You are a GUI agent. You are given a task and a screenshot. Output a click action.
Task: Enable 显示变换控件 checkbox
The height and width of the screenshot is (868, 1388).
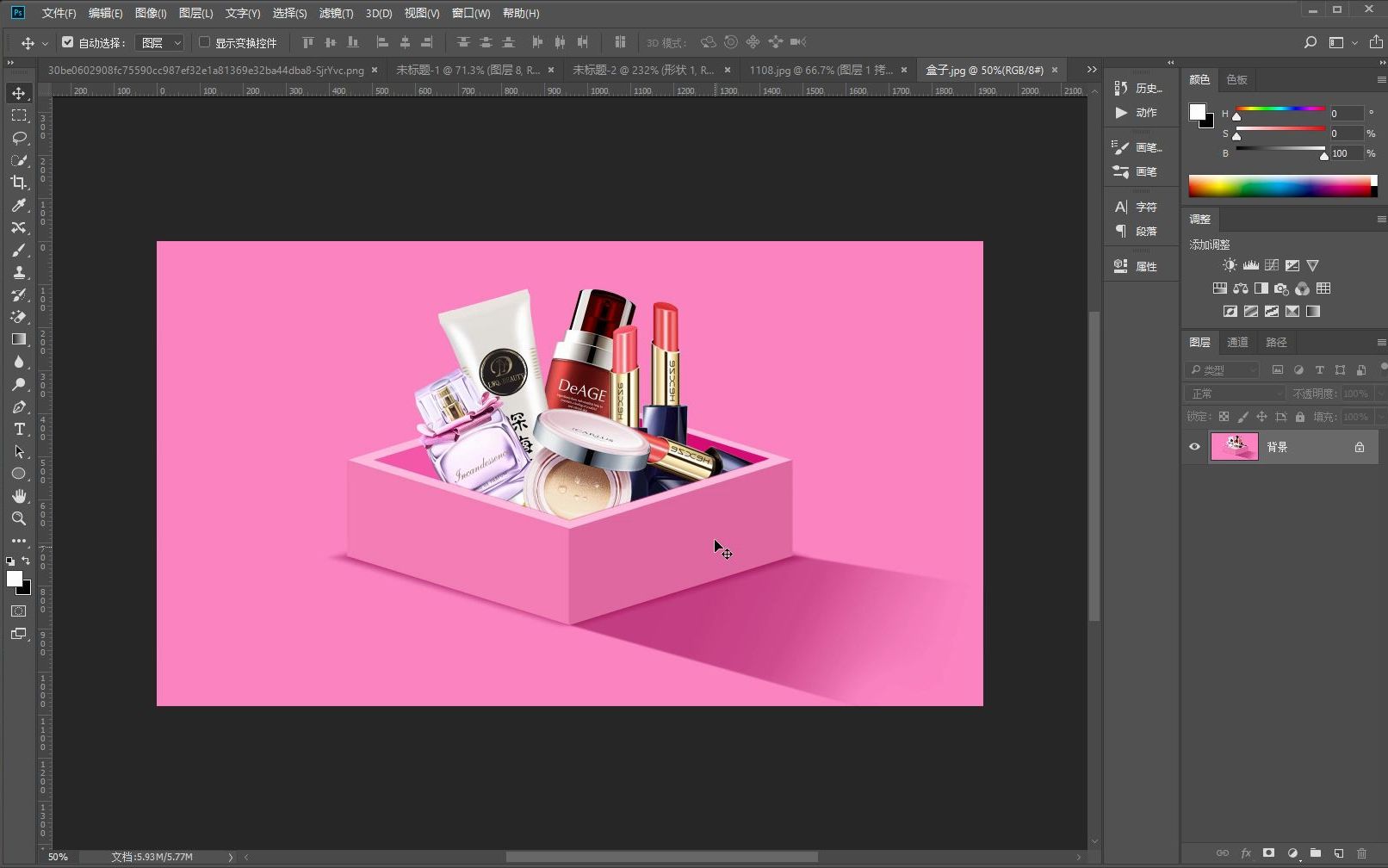[205, 42]
